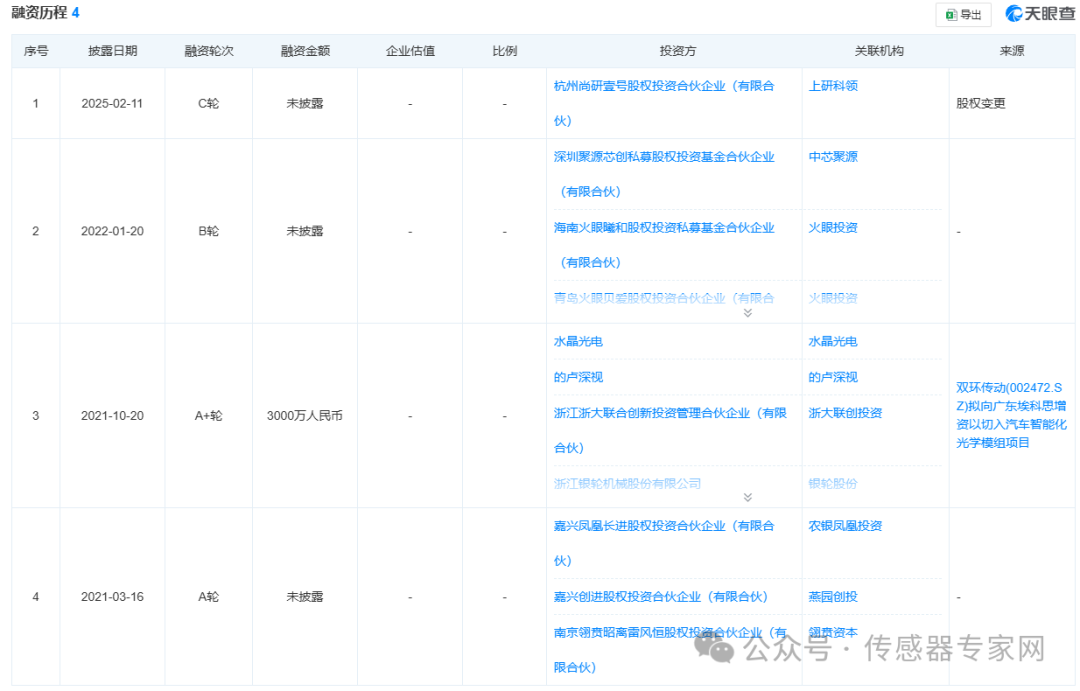Click the B轮 round cell

(x=209, y=231)
